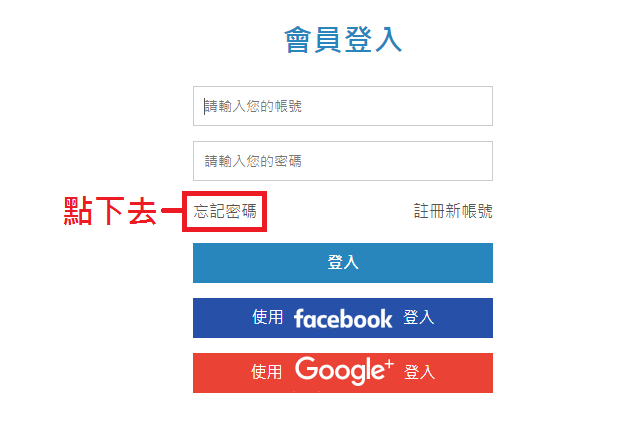Click the red line beside 點下去
The image size is (636, 448).
(172, 210)
